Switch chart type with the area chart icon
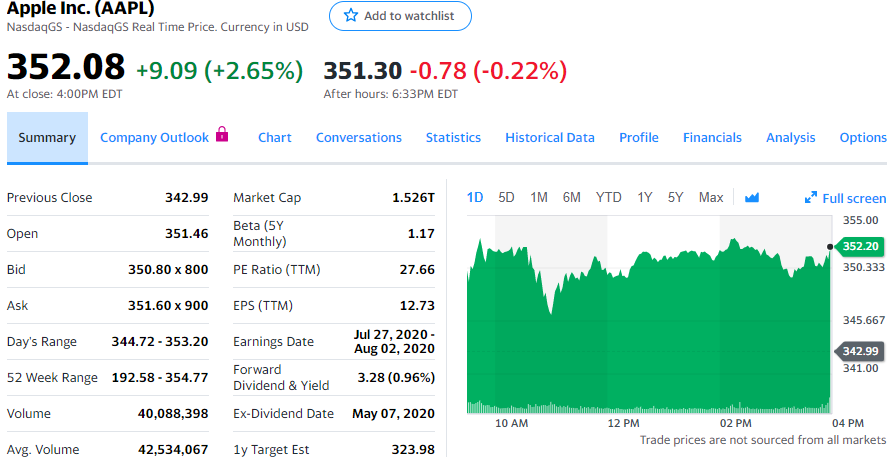Screen dimensions: 887x457 click(x=751, y=197)
